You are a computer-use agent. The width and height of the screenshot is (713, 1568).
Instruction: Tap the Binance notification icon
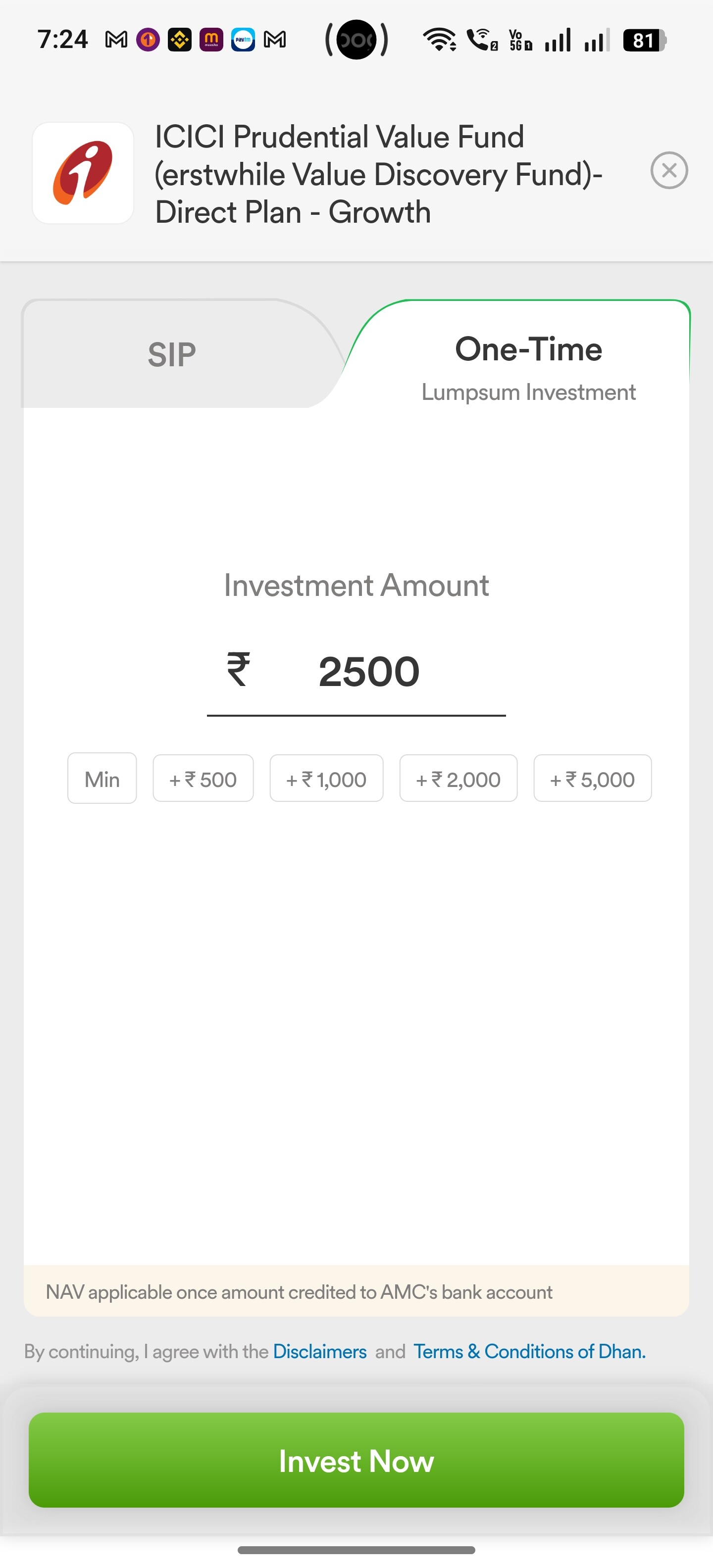click(x=180, y=40)
